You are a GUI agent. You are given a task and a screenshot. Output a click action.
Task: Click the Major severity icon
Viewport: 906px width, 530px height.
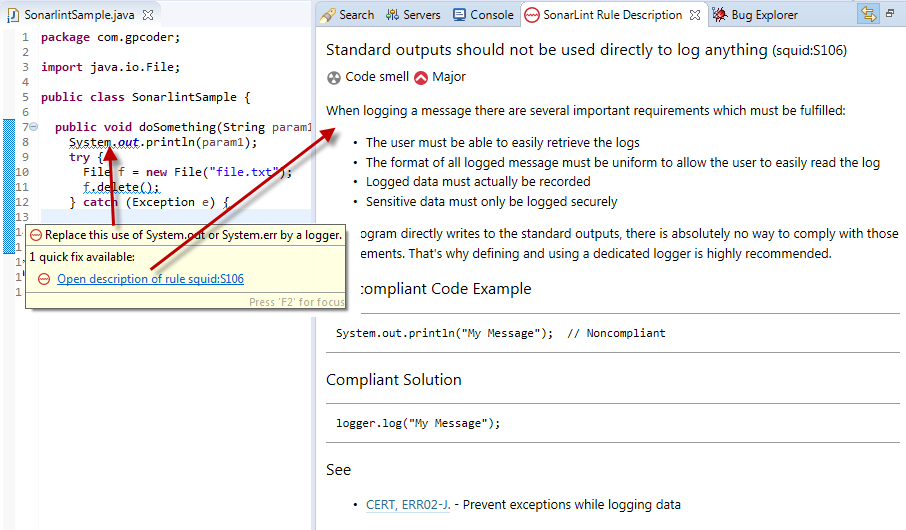pyautogui.click(x=421, y=77)
